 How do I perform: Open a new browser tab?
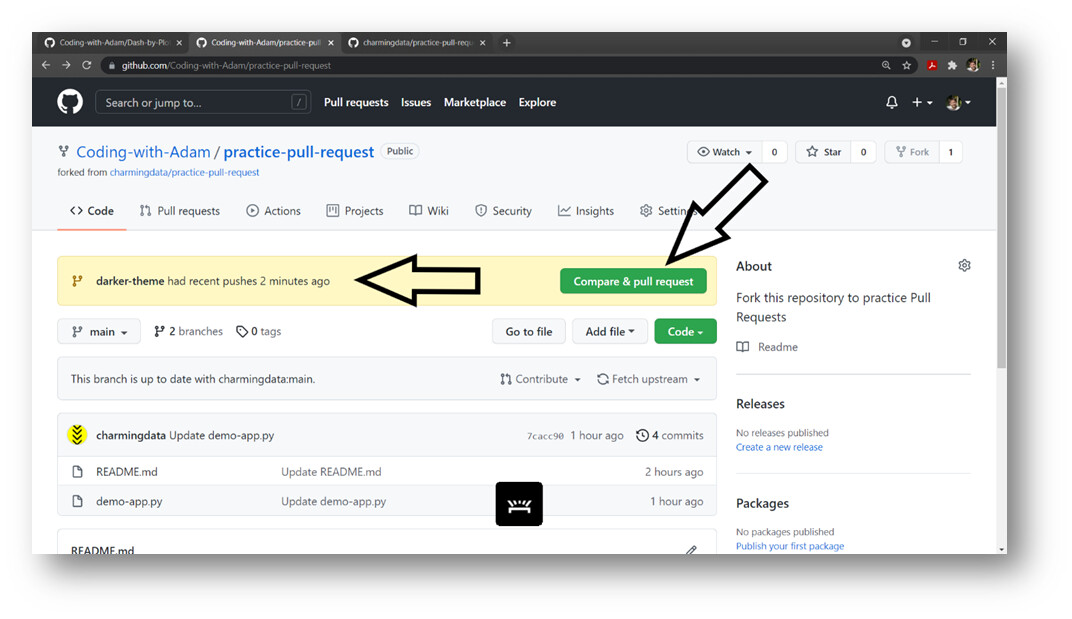pos(507,42)
